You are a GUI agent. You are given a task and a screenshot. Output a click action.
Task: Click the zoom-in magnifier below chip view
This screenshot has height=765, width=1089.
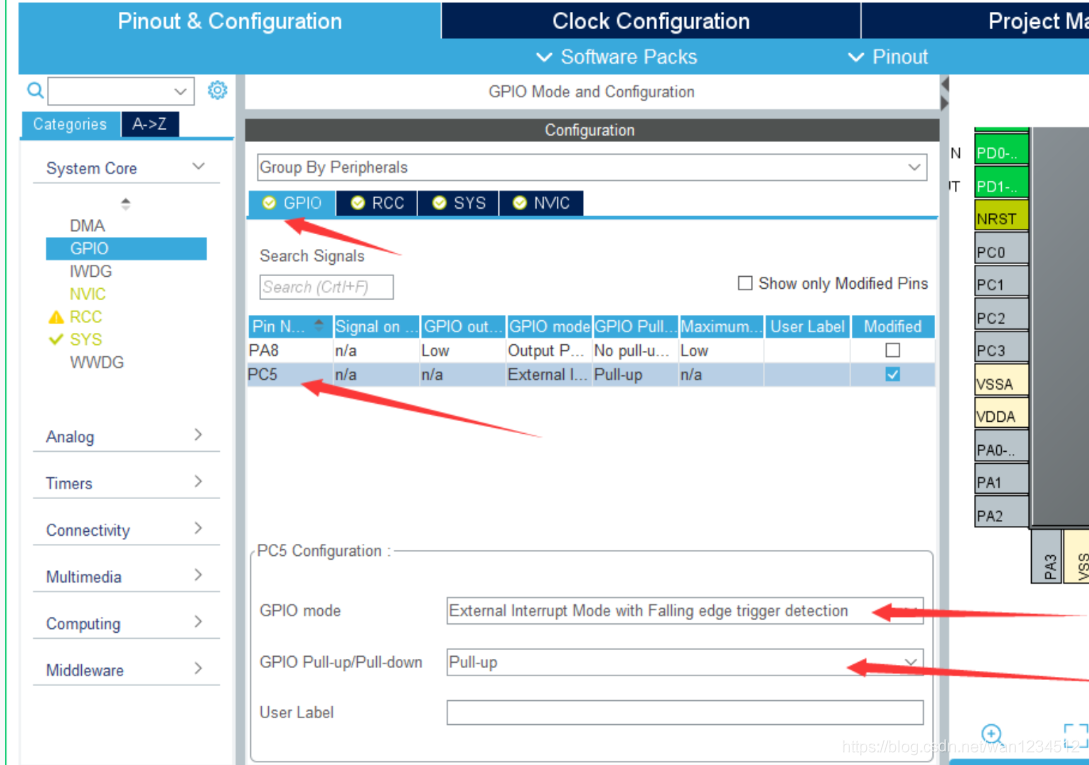[992, 735]
